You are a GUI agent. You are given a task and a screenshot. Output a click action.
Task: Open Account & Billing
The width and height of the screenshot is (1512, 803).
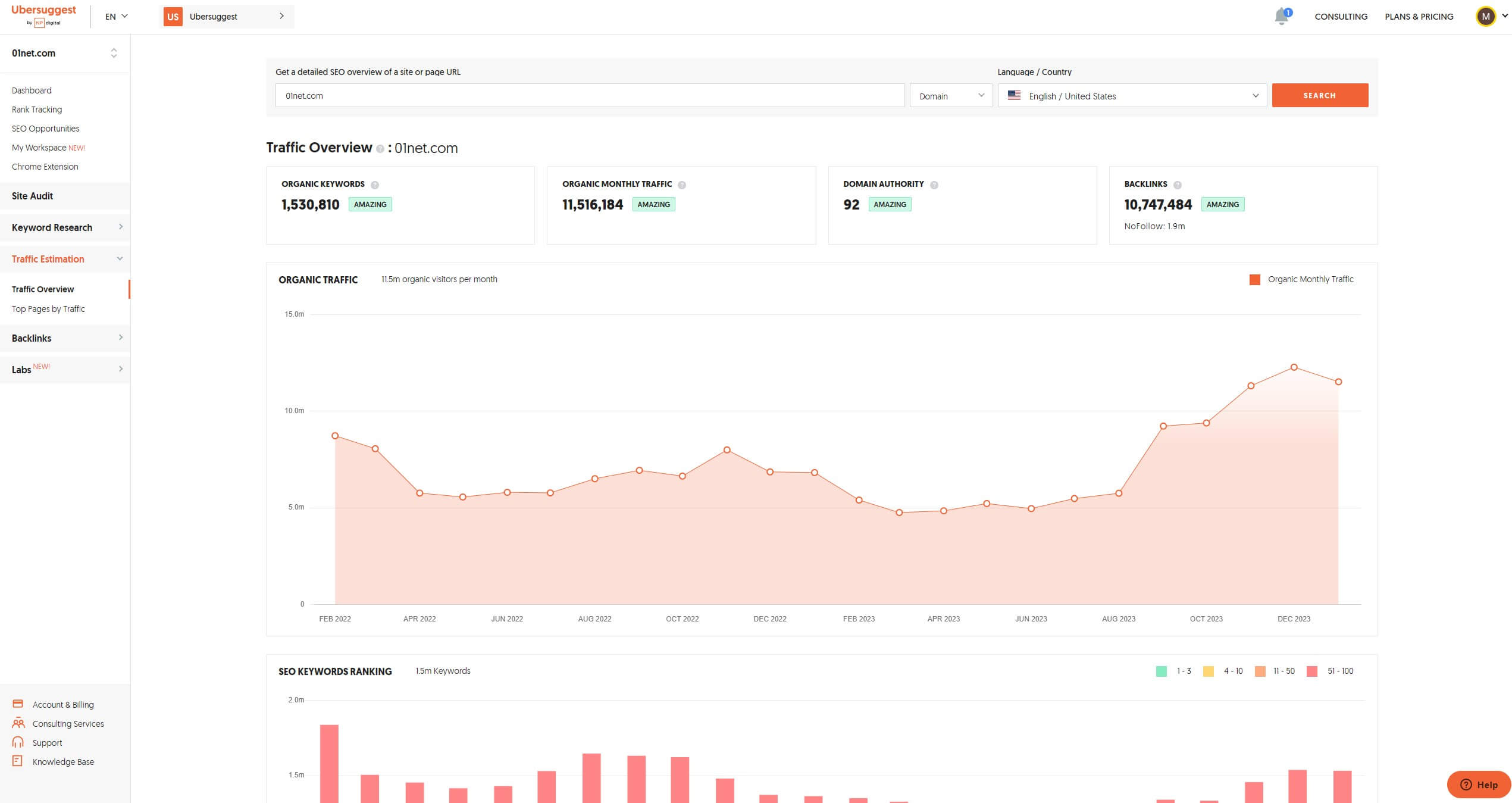pyautogui.click(x=63, y=705)
